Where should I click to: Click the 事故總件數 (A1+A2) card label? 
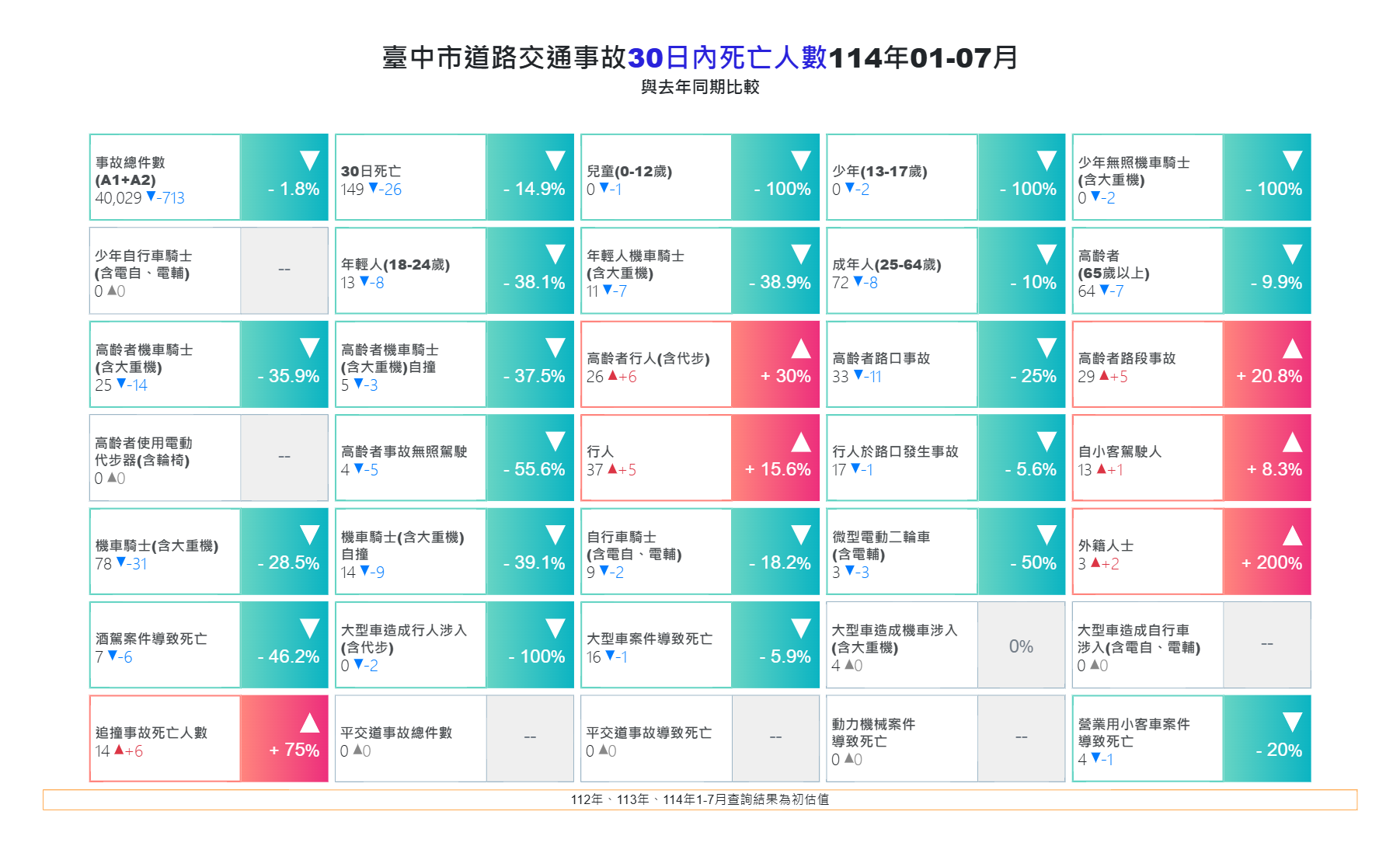tap(130, 171)
